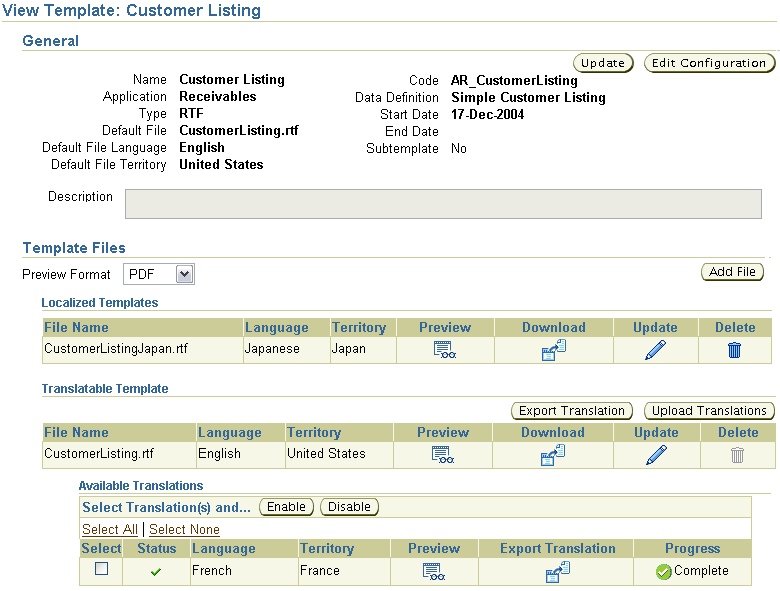Click the green status checkmark for French
The image size is (780, 591).
(156, 572)
